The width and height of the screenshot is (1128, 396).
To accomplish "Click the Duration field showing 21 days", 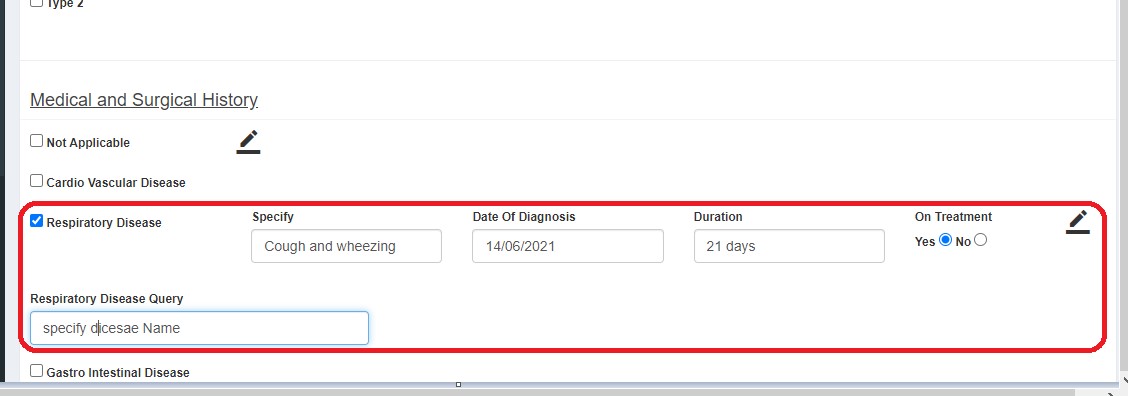I will pos(789,246).
